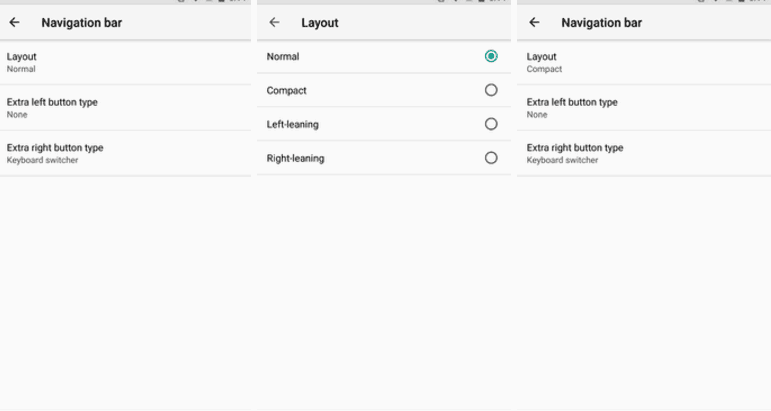Go back from Navigation bar screen showing Normal layout

pyautogui.click(x=14, y=22)
